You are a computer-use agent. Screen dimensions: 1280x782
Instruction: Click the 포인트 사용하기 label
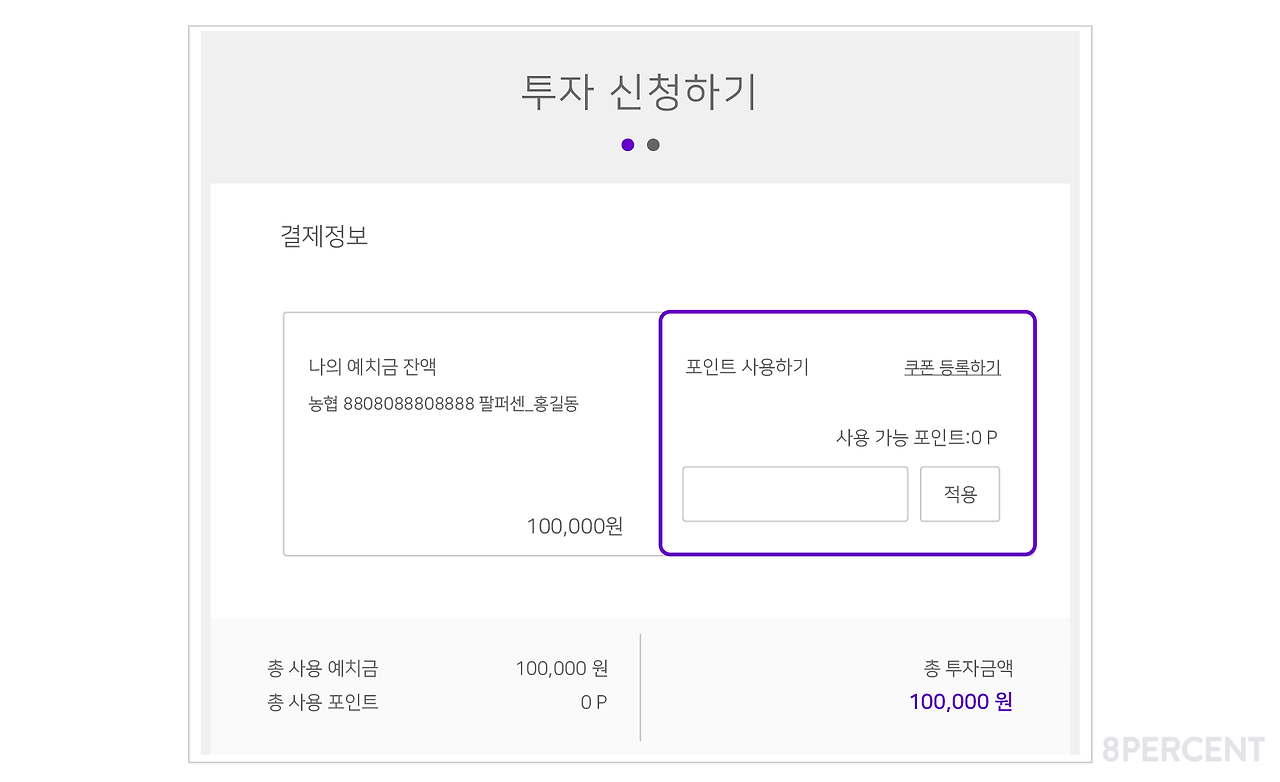coord(747,367)
